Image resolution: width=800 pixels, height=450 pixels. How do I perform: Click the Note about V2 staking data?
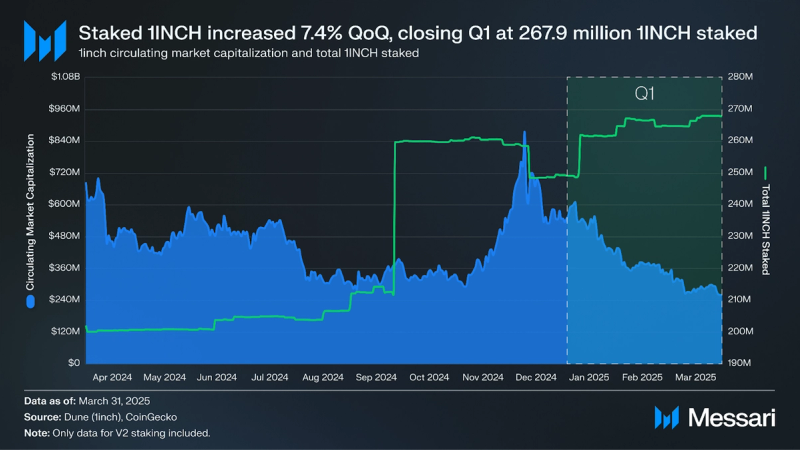click(x=117, y=433)
